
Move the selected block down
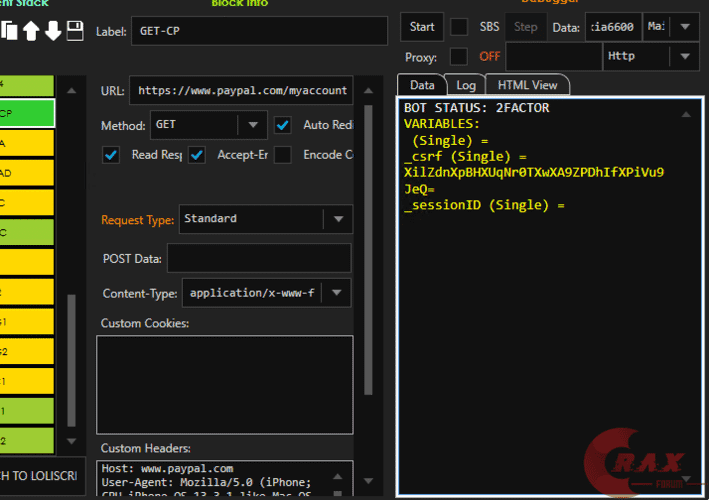tap(53, 30)
